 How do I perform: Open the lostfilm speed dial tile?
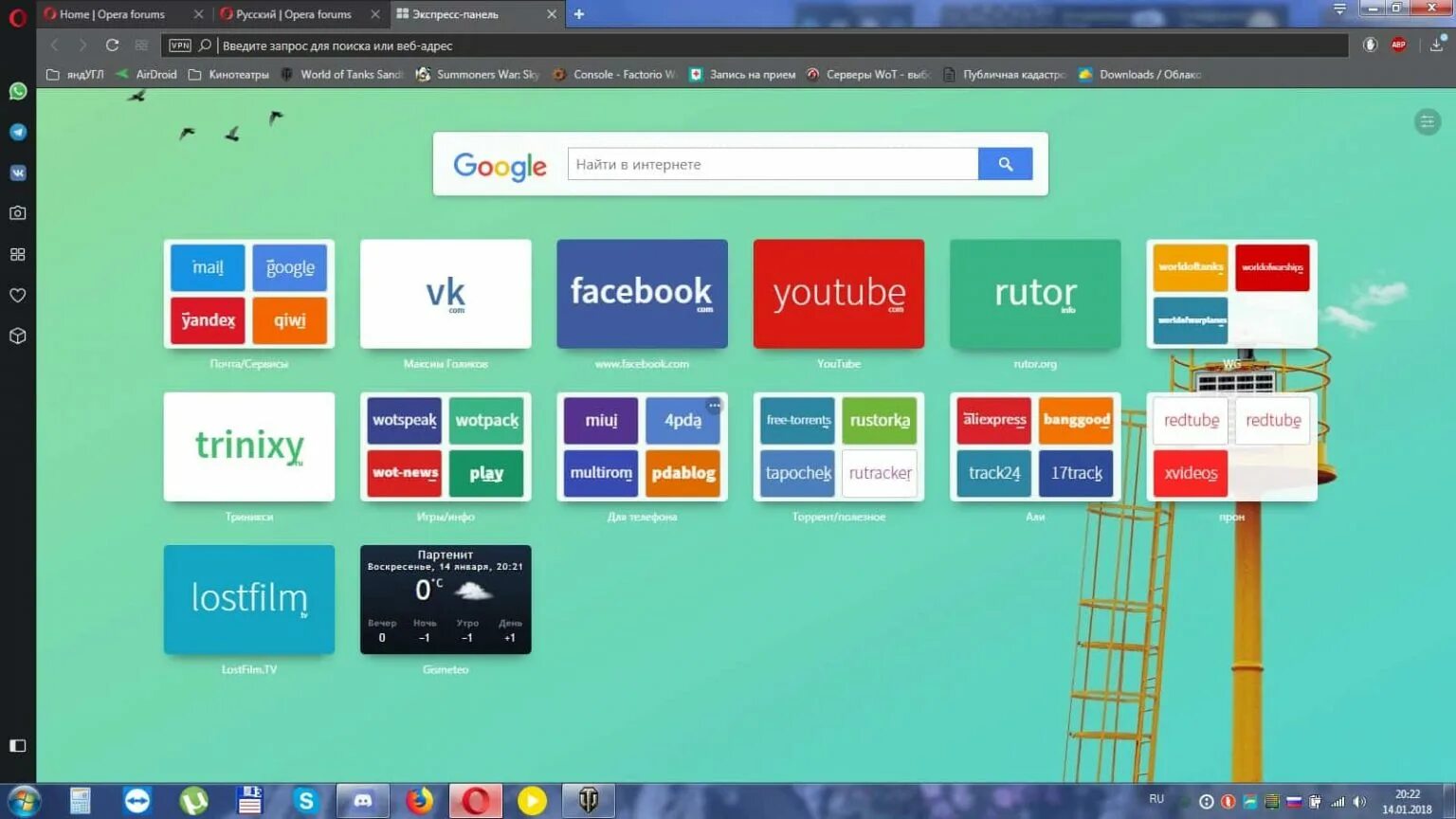click(249, 599)
